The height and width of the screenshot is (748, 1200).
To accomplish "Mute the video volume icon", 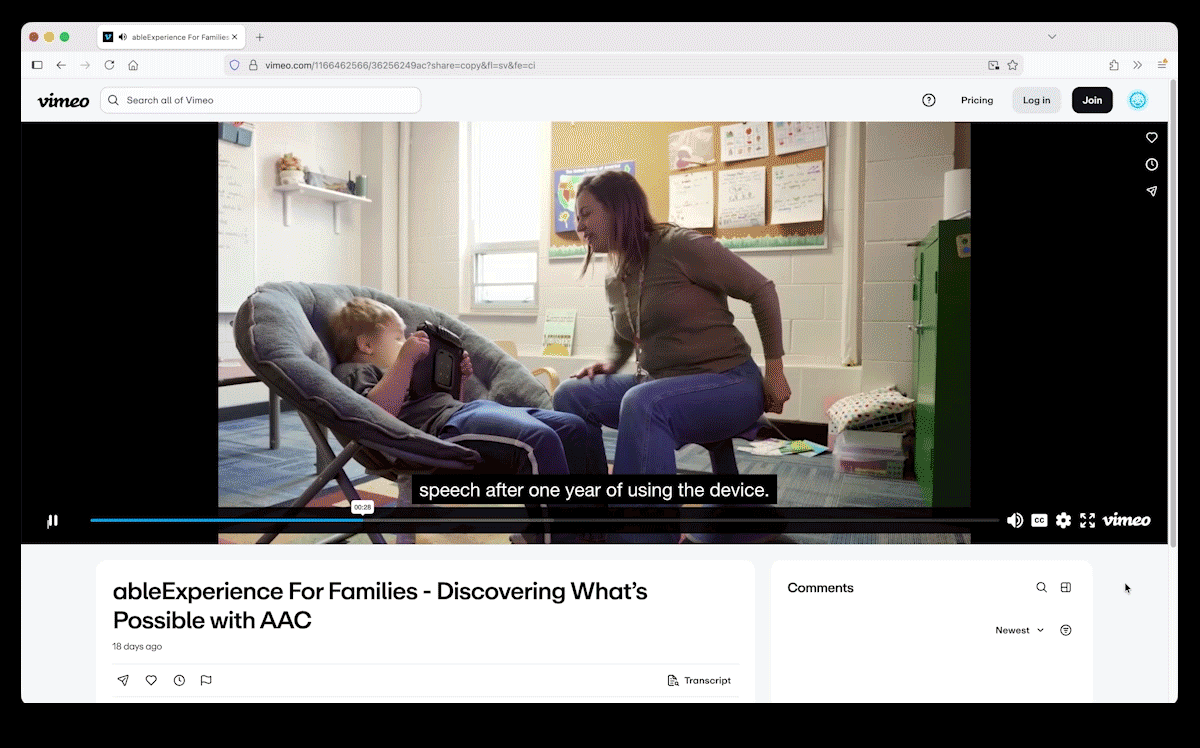I will click(x=1015, y=520).
